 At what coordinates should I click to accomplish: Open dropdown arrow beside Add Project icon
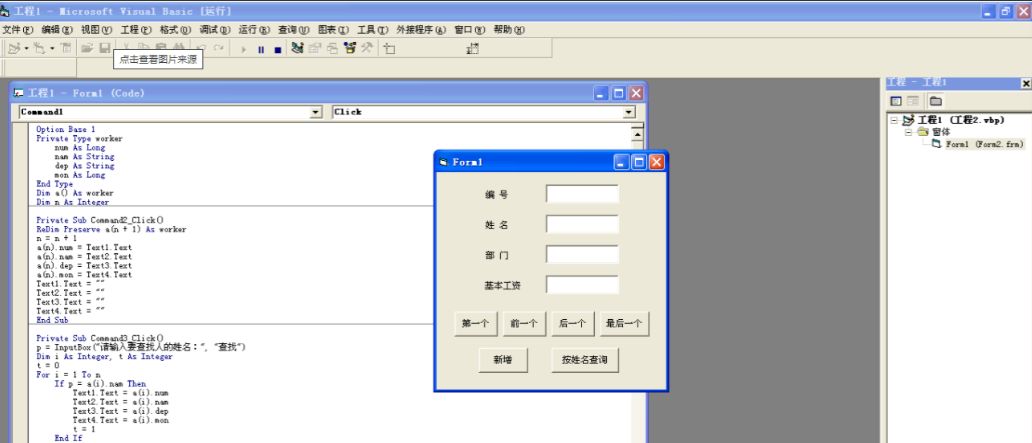click(x=26, y=49)
